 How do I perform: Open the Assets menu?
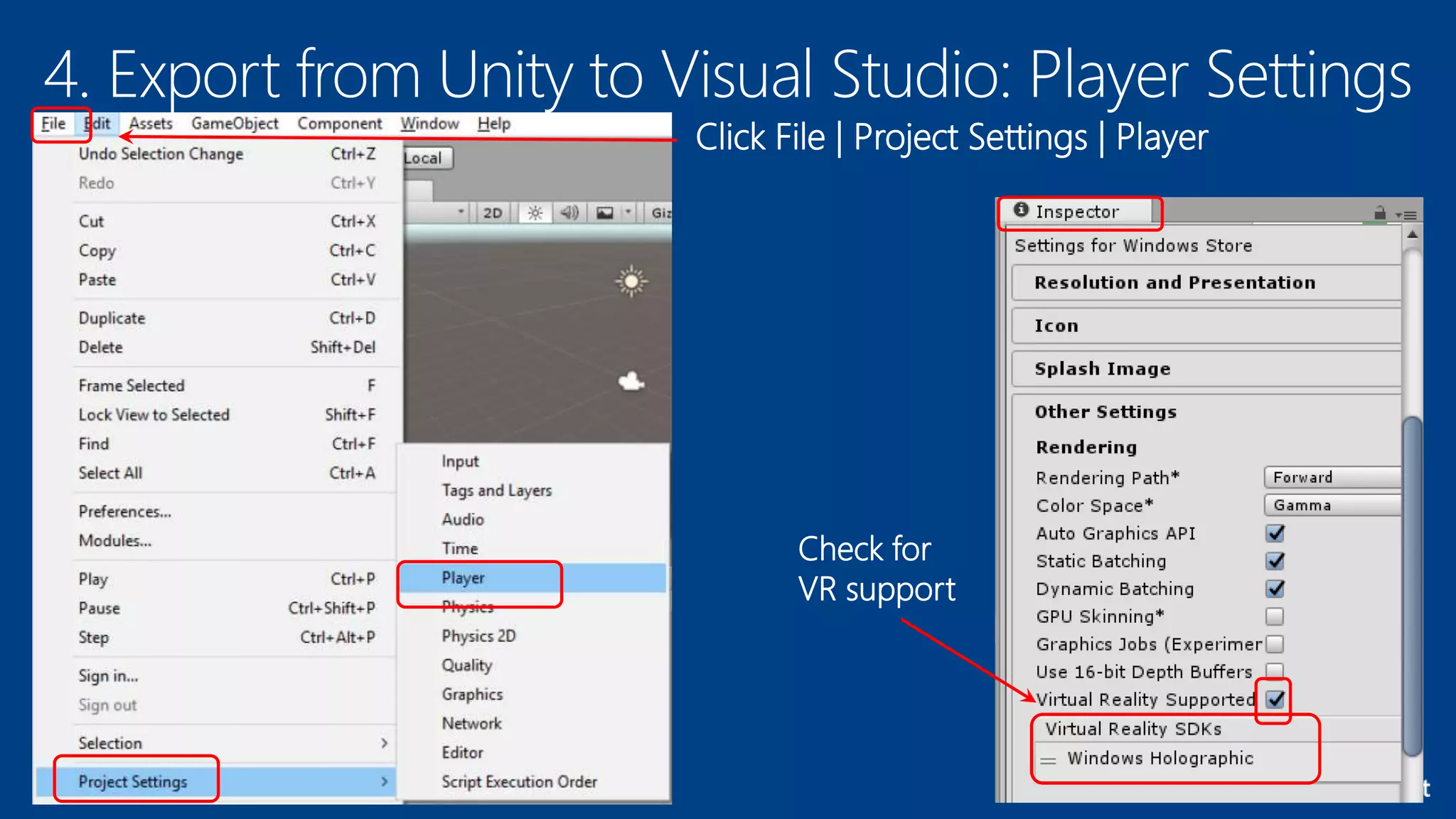click(151, 124)
